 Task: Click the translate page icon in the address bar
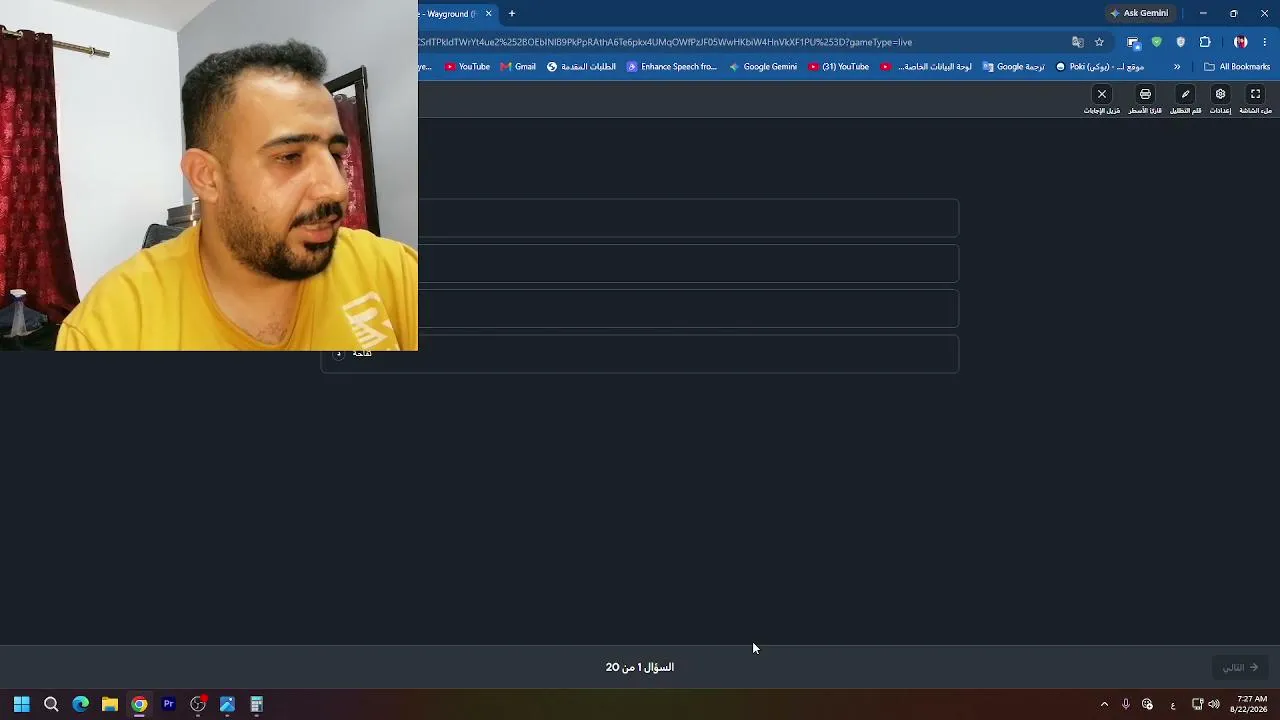point(1077,42)
